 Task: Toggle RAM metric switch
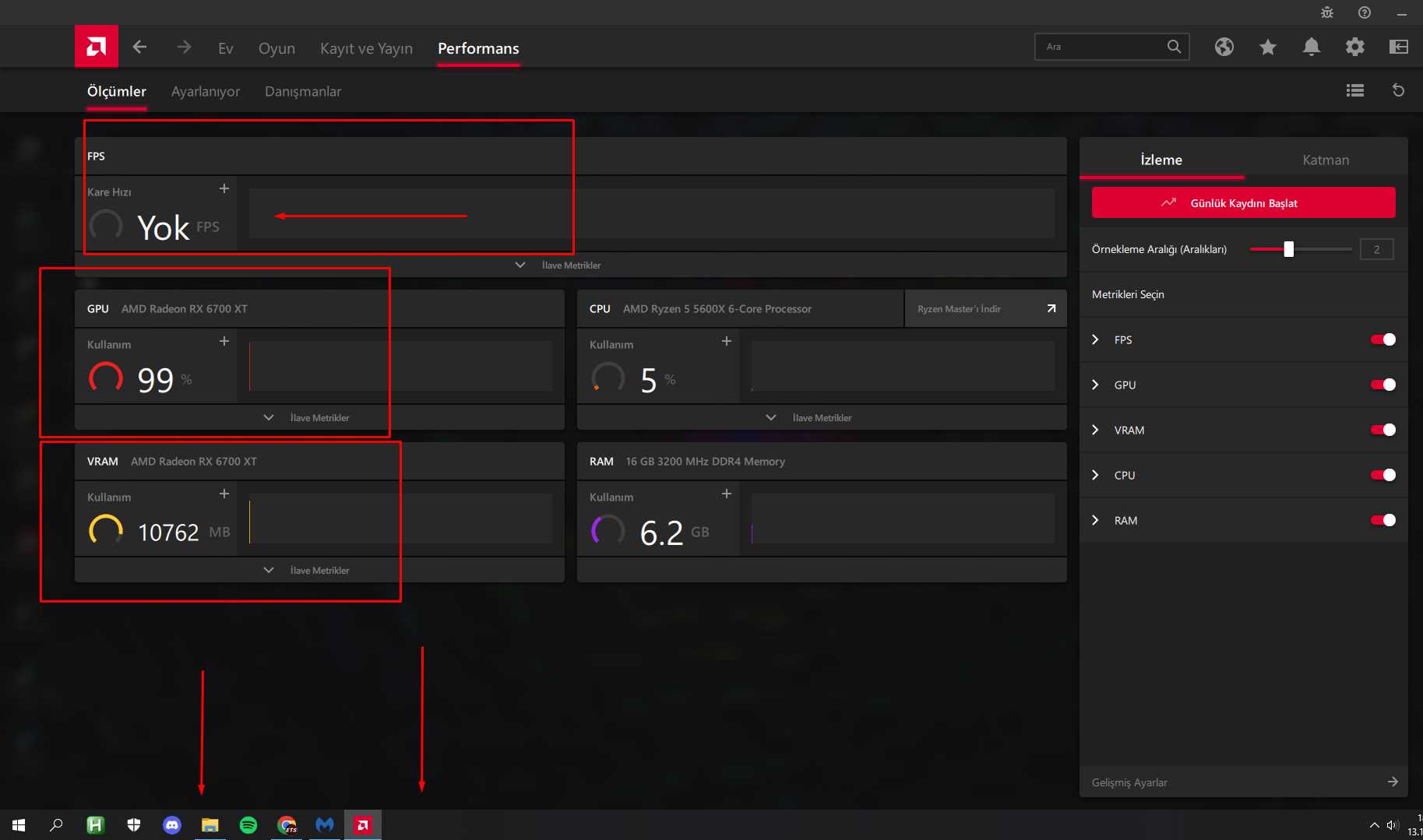(1383, 520)
